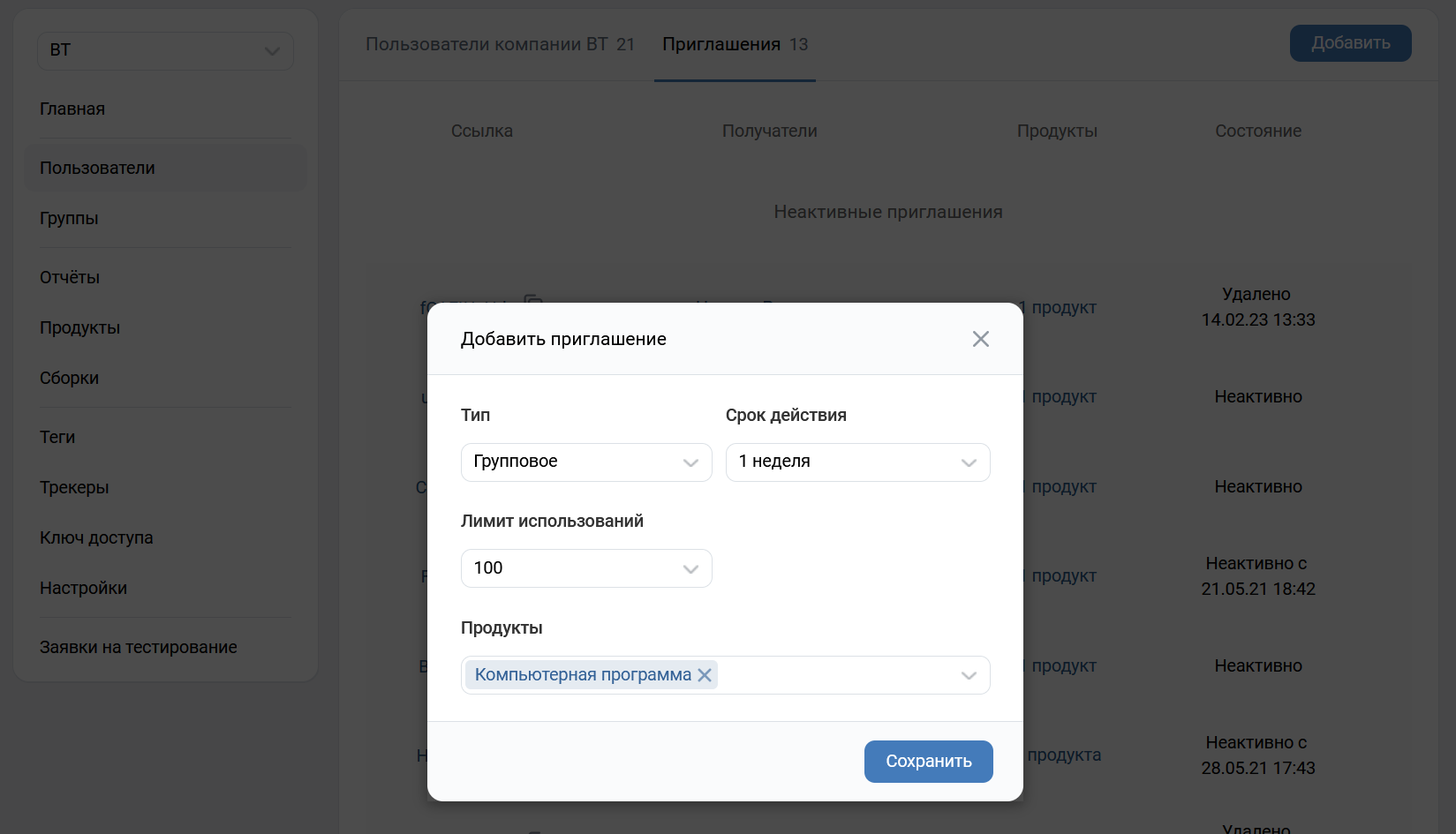Open the Продукты selection dropdown
The image size is (1456, 834).
tap(968, 674)
